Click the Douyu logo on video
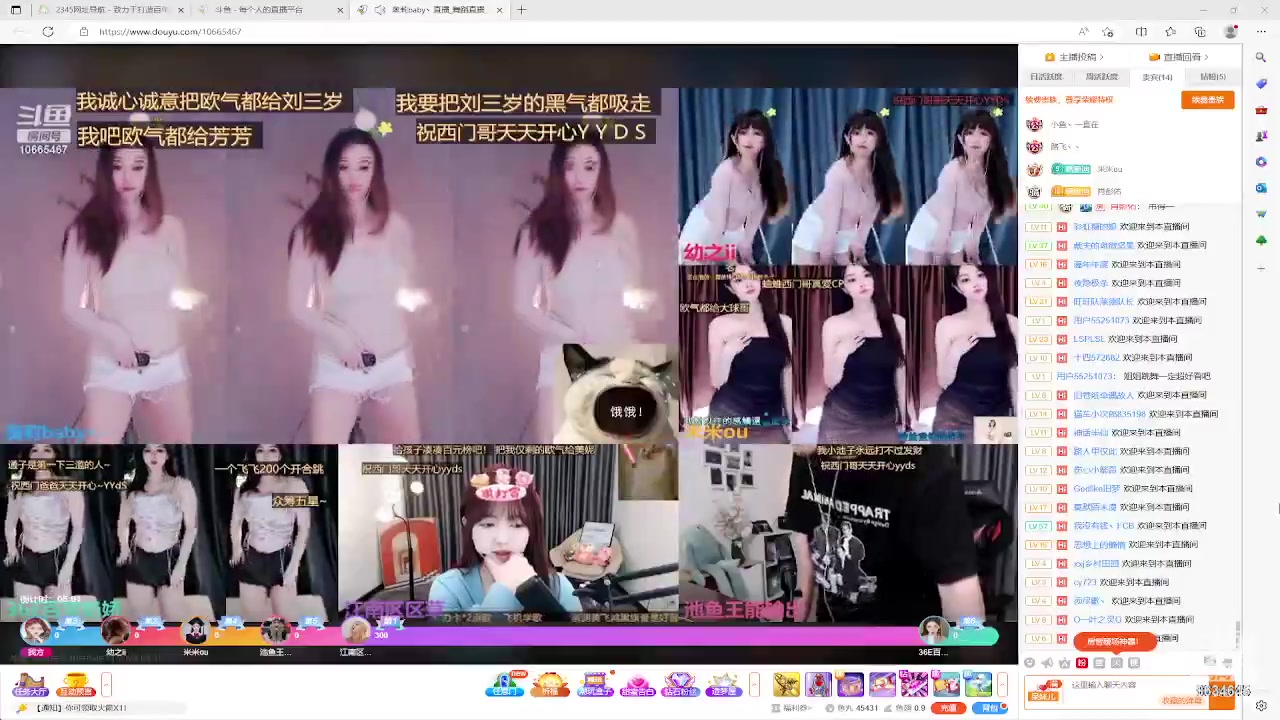 tap(43, 118)
